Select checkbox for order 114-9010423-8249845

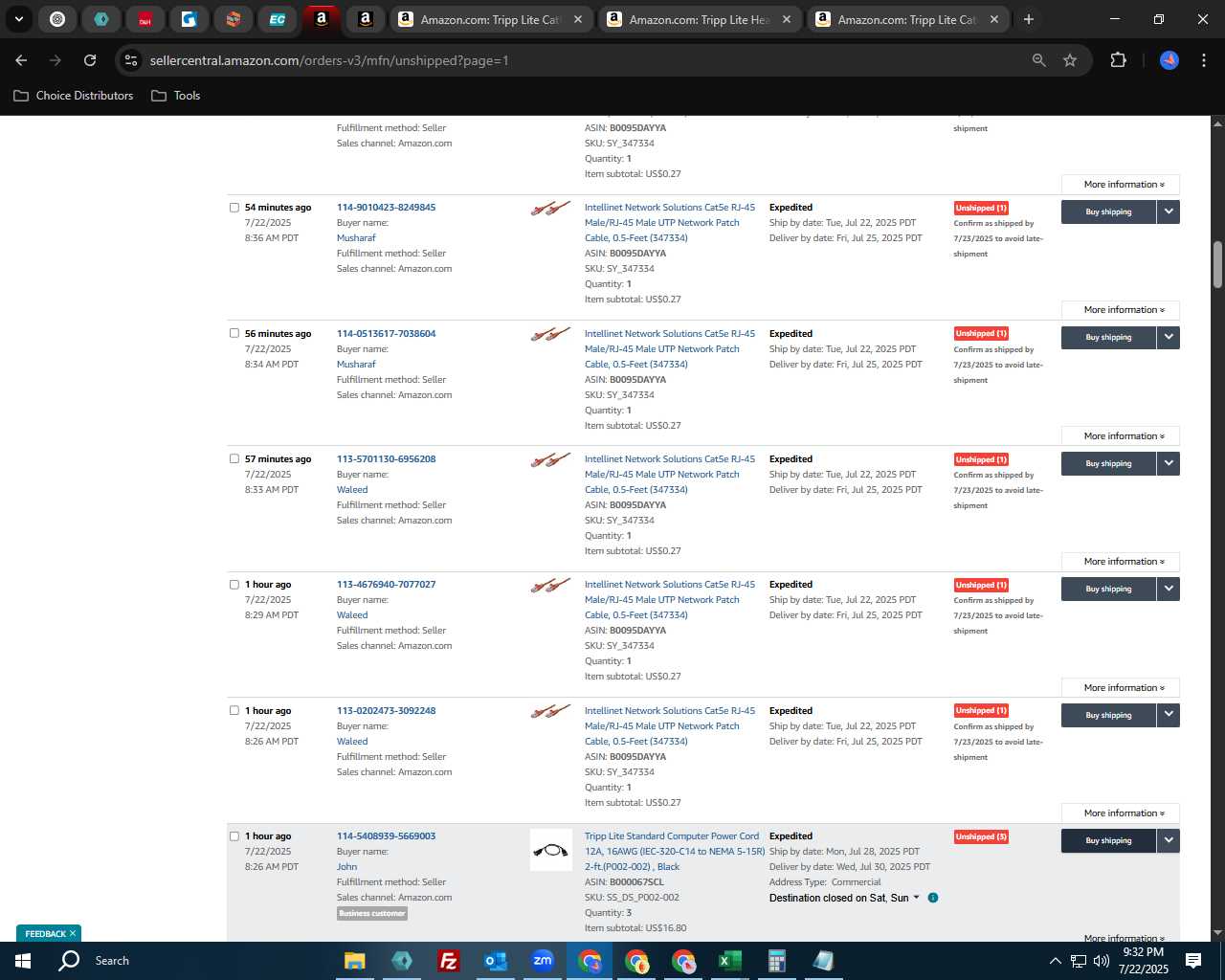click(234, 208)
